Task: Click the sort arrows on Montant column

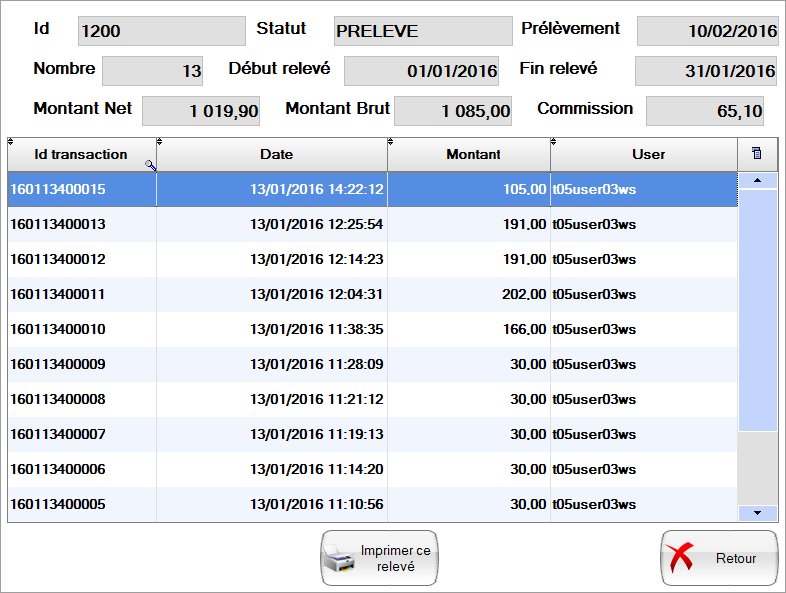Action: coord(391,142)
